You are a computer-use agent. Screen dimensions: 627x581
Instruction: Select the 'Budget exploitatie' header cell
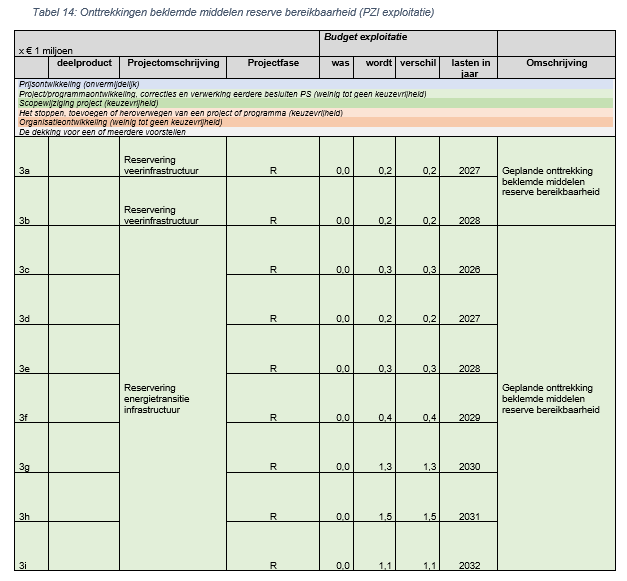coord(365,37)
